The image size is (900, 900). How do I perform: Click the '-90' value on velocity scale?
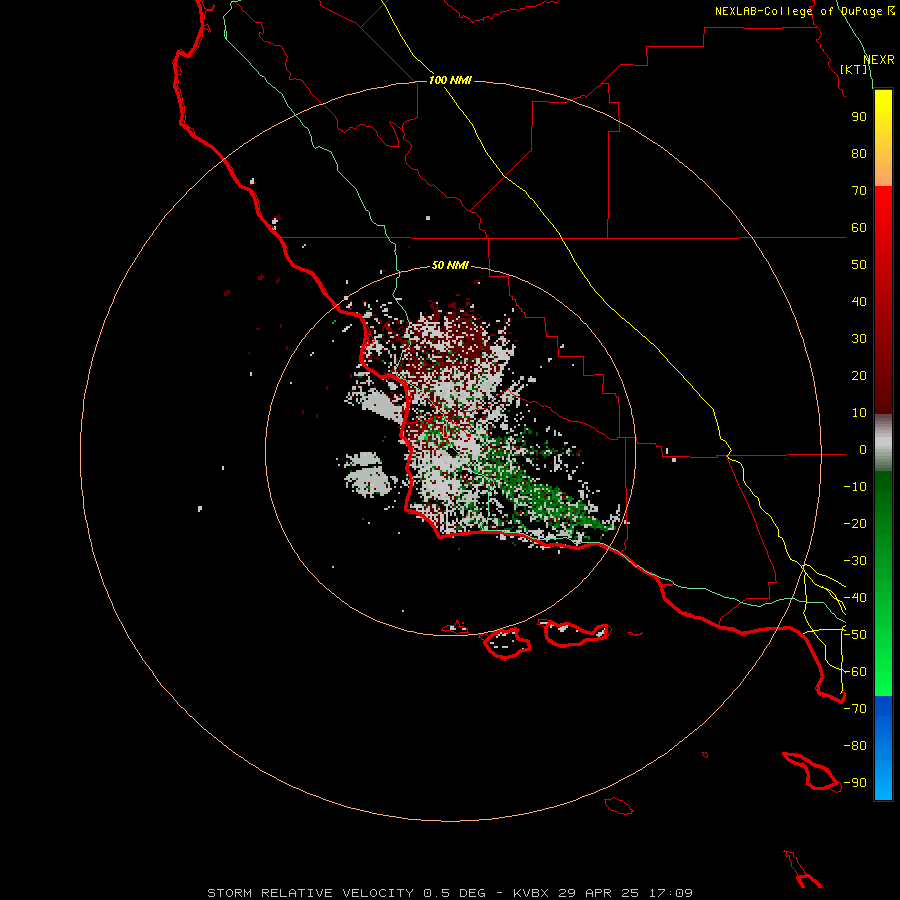click(855, 783)
